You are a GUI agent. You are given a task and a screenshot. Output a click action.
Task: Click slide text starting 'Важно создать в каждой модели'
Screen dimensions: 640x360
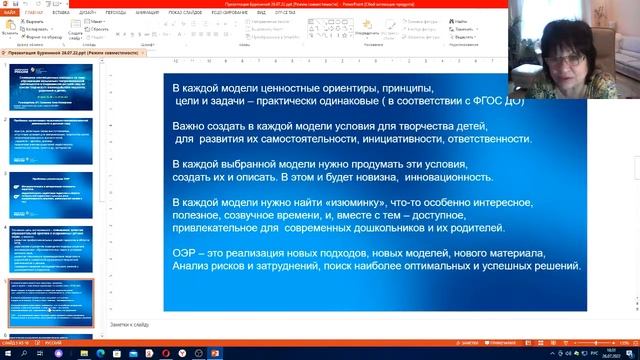[352, 132]
